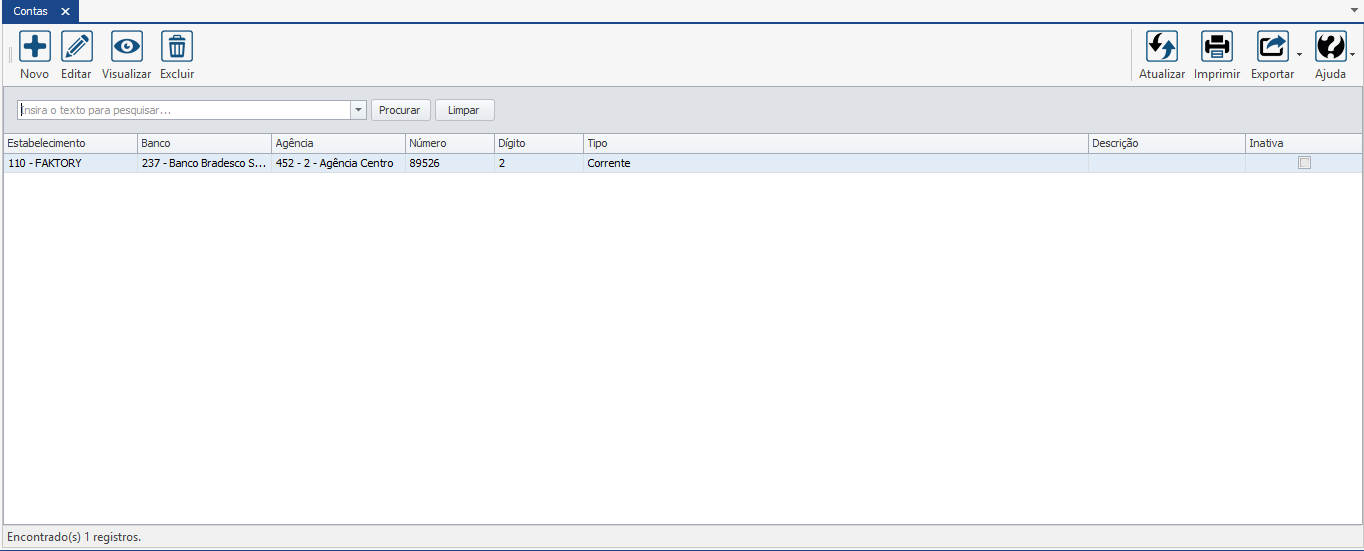Click inside the search text field

185,110
